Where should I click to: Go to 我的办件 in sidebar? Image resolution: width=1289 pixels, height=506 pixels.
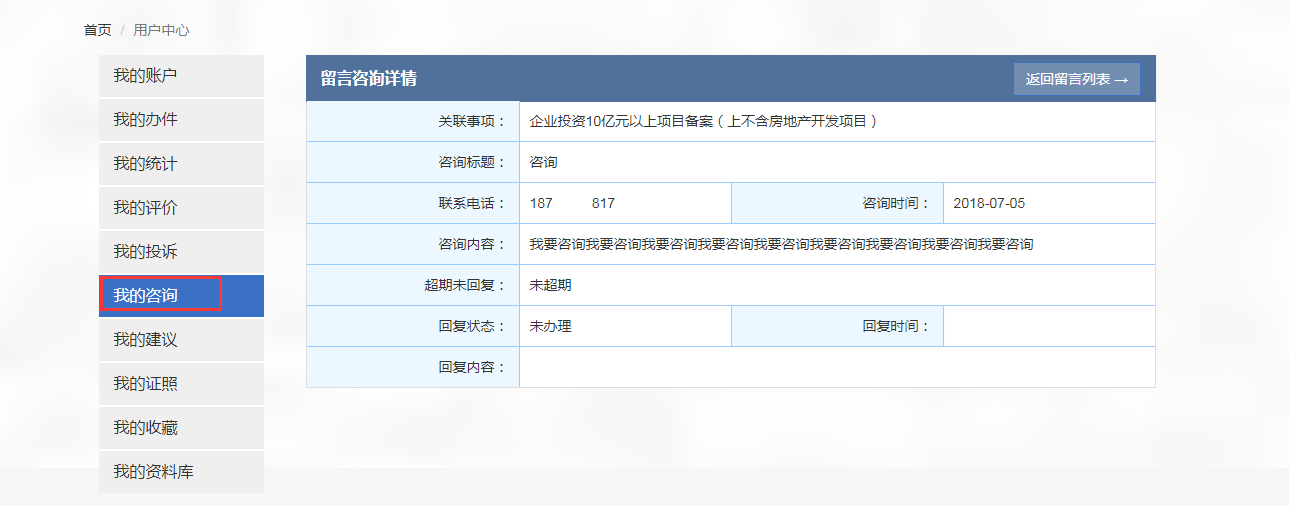180,120
